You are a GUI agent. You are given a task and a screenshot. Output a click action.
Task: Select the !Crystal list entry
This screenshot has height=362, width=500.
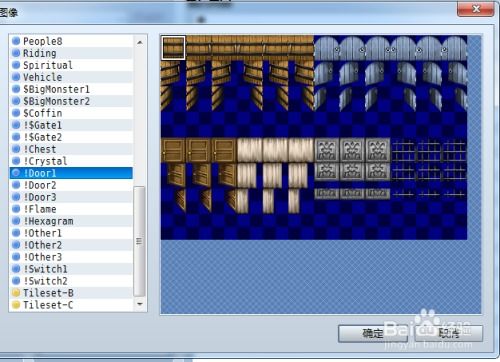[x=71, y=161]
